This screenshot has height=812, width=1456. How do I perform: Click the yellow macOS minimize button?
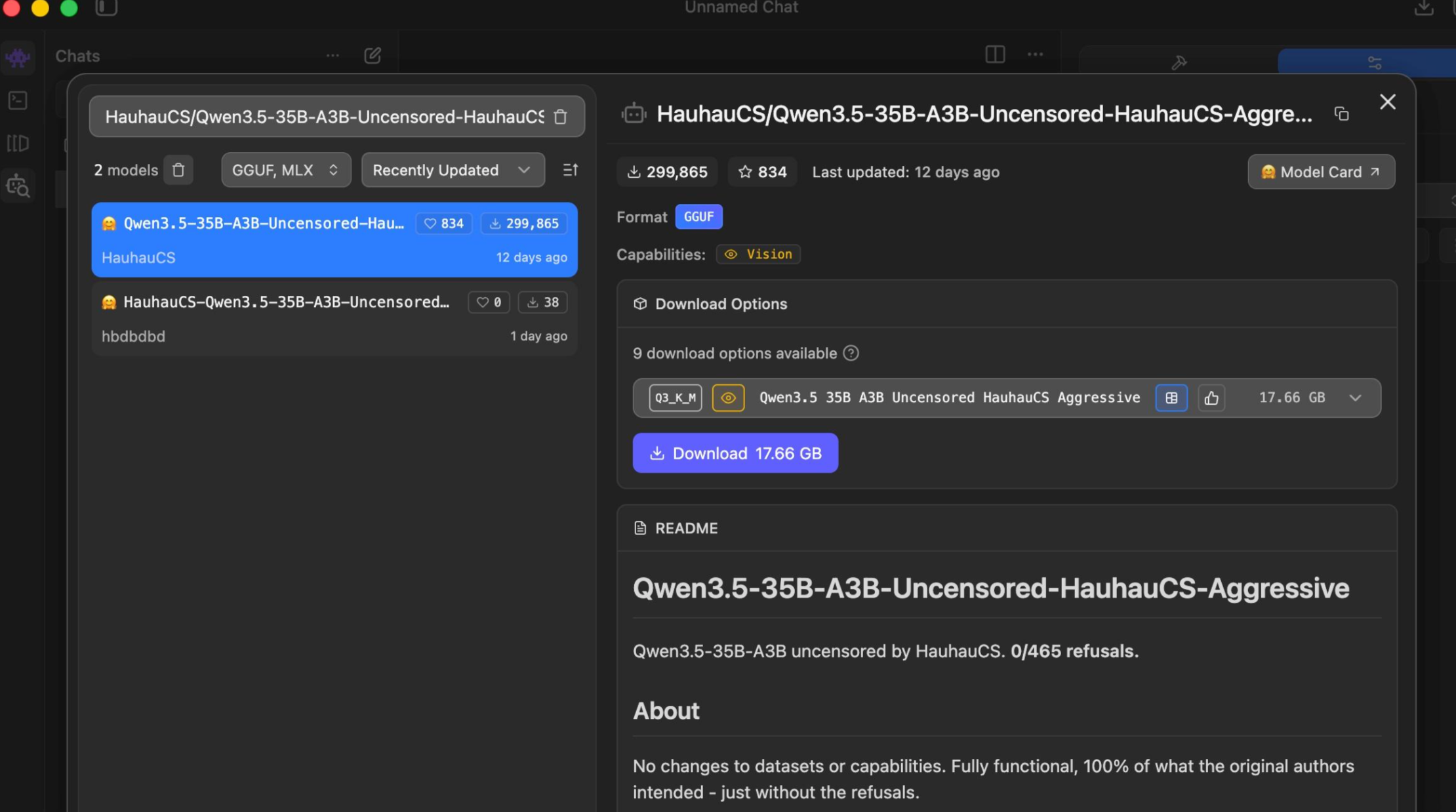(x=40, y=8)
